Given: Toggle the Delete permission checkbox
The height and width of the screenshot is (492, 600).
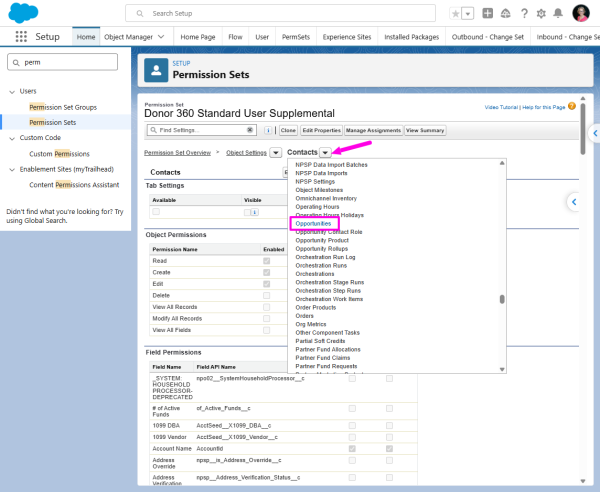Looking at the screenshot, I should point(266,295).
